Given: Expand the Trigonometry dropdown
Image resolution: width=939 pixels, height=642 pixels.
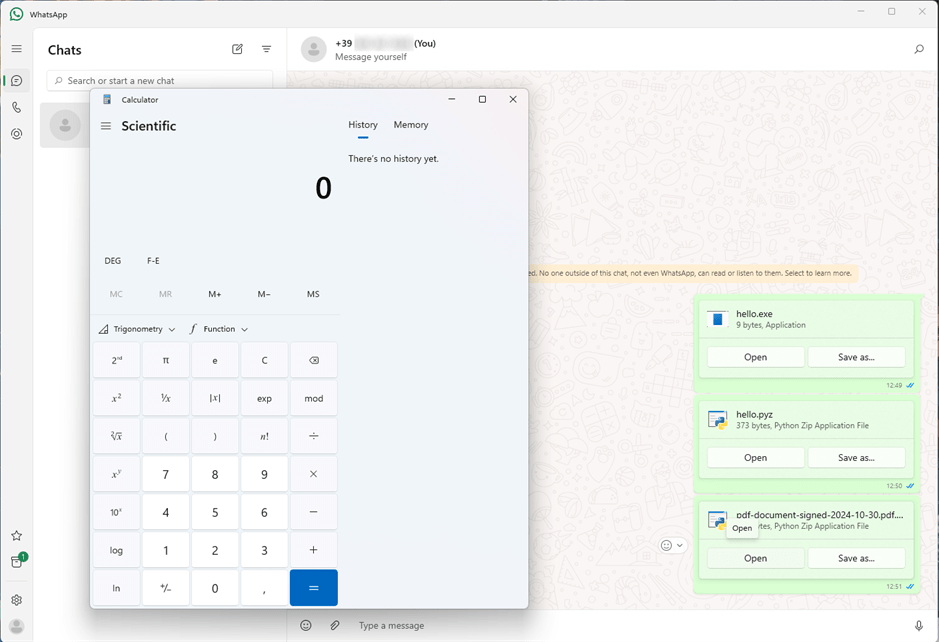Looking at the screenshot, I should 137,329.
